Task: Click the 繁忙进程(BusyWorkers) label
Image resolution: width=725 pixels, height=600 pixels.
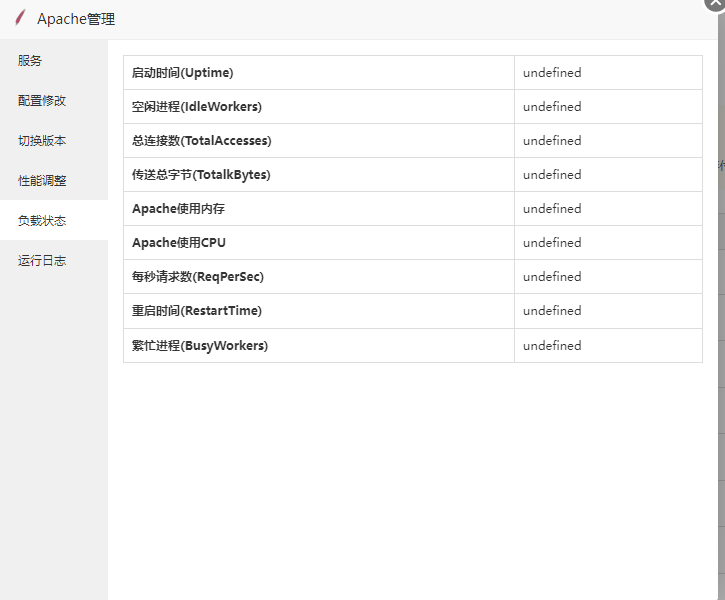Action: [200, 345]
